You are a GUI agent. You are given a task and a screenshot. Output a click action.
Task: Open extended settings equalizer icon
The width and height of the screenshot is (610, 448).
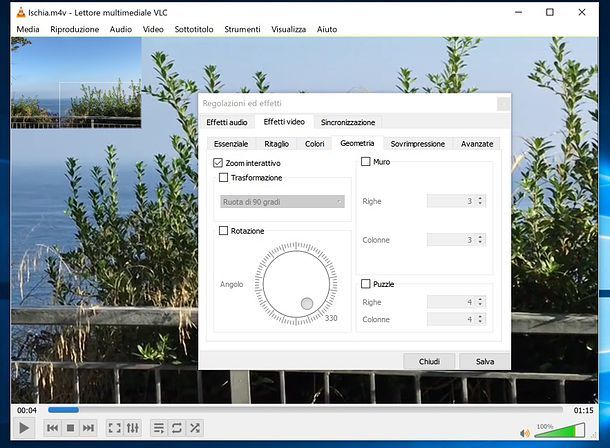[x=132, y=428]
